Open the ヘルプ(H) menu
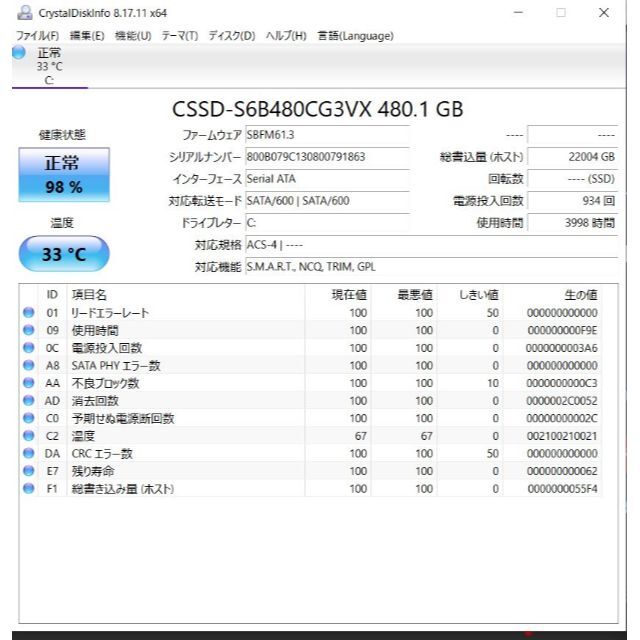The image size is (640, 640). (286, 36)
